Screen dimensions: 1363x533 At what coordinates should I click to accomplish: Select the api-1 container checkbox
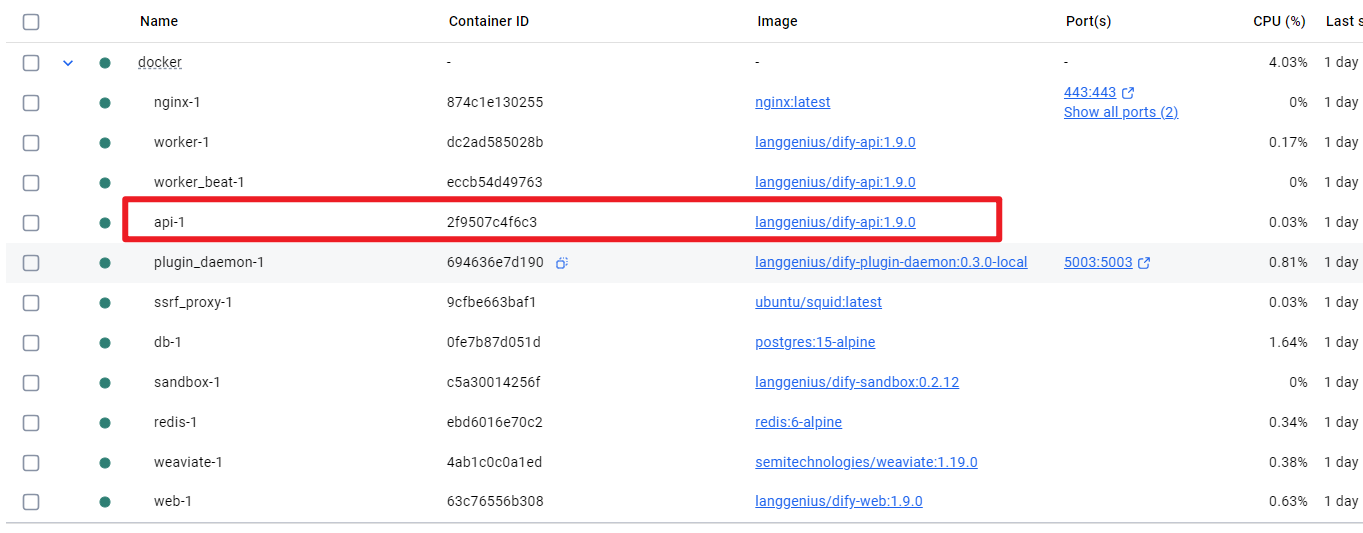pos(31,223)
